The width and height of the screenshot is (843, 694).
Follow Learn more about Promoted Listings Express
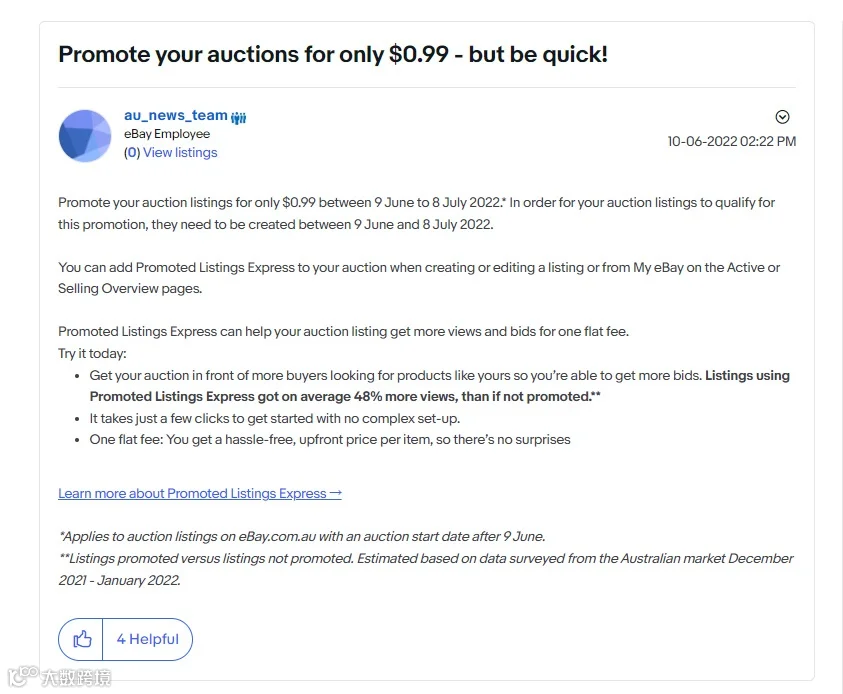point(192,493)
